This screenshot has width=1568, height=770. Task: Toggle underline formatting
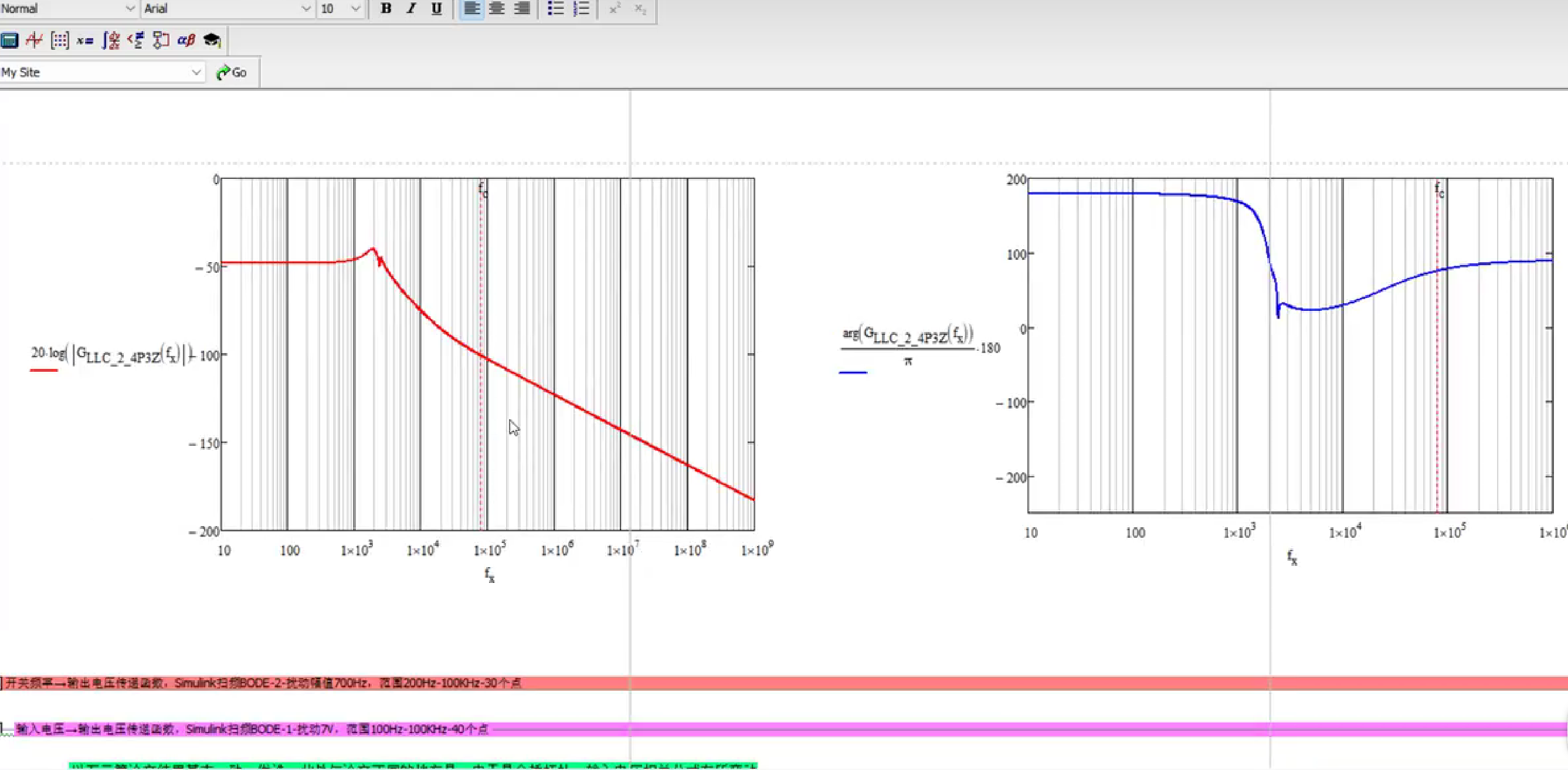436,9
